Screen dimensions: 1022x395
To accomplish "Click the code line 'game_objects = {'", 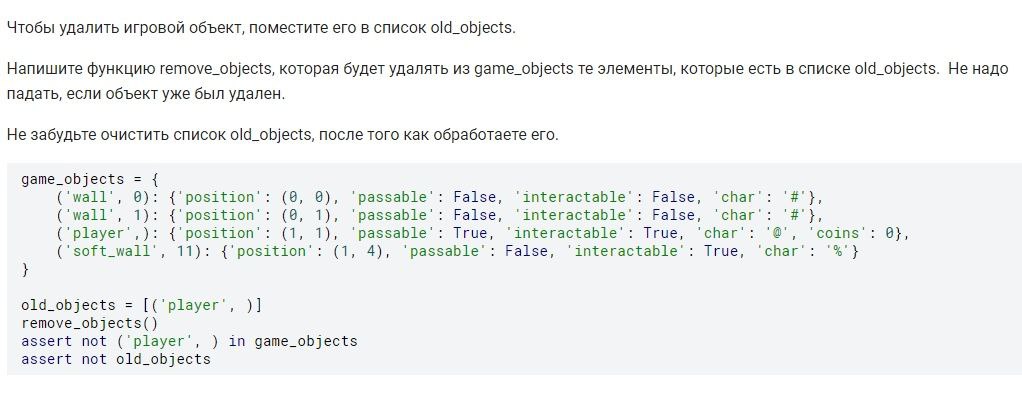I will pyautogui.click(x=90, y=179).
